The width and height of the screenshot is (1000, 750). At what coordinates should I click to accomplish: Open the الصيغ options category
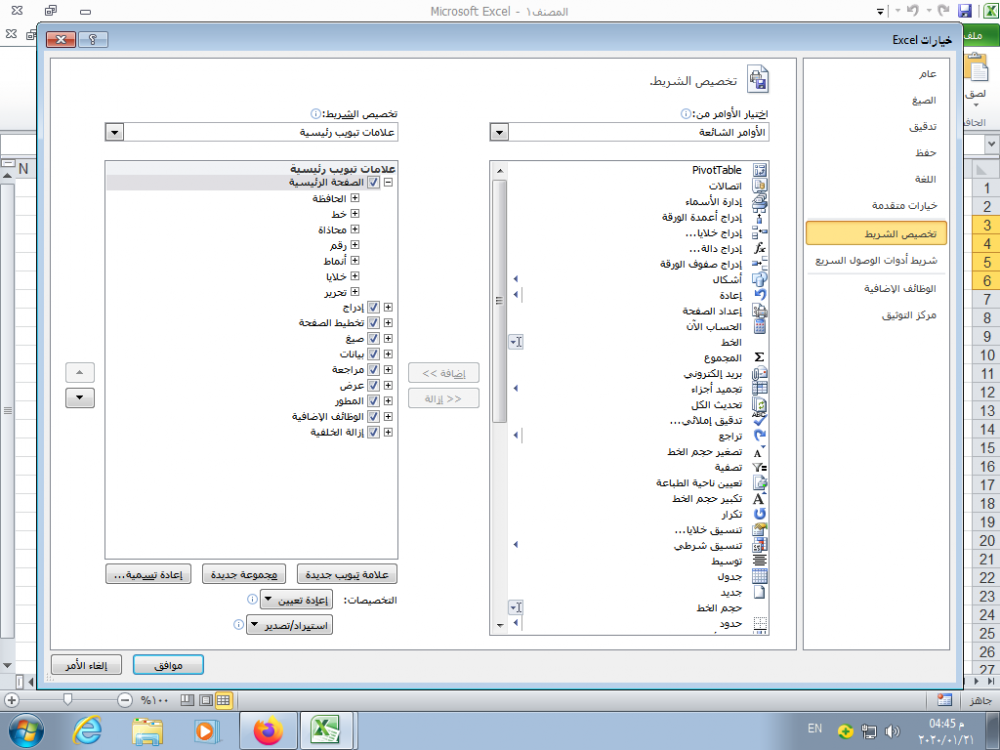point(923,101)
